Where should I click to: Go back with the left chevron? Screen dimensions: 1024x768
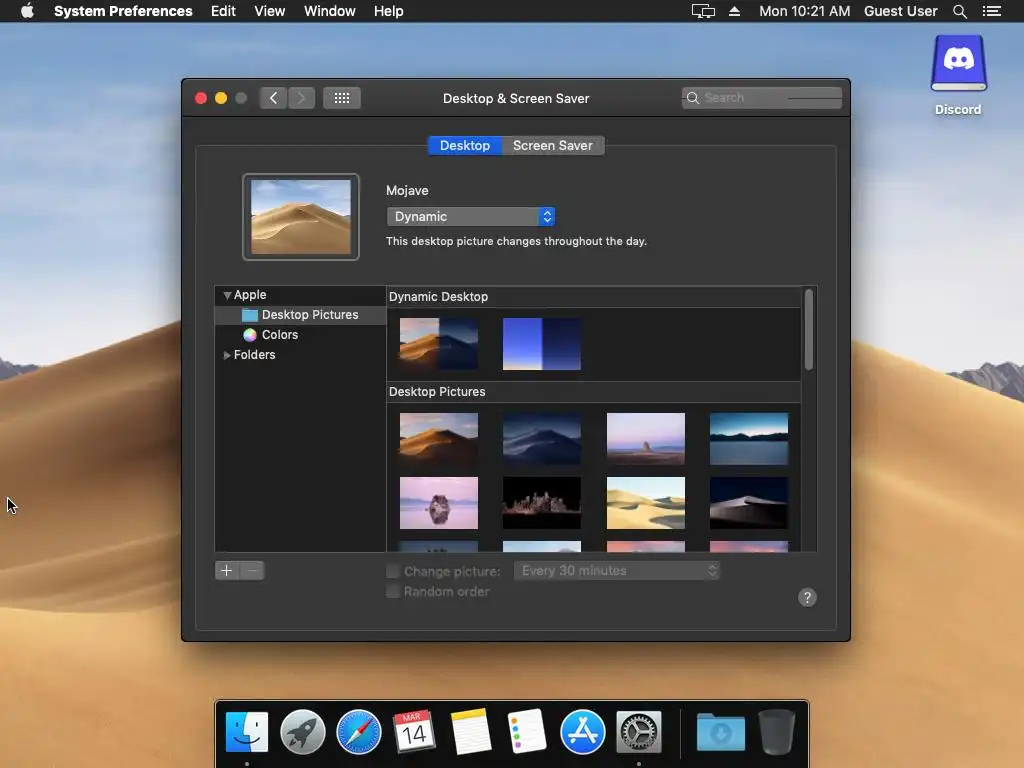pyautogui.click(x=273, y=98)
